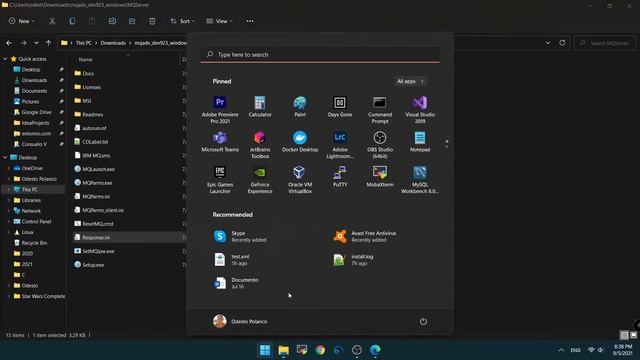The width and height of the screenshot is (640, 360).
Task: Click the clock and date in taskbar
Action: pyautogui.click(x=622, y=350)
